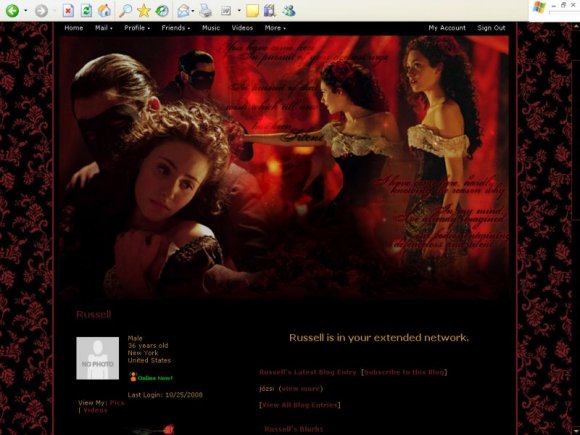Click Russell's NO PHOTO profile thumbnail
580x435 pixels.
[98, 358]
